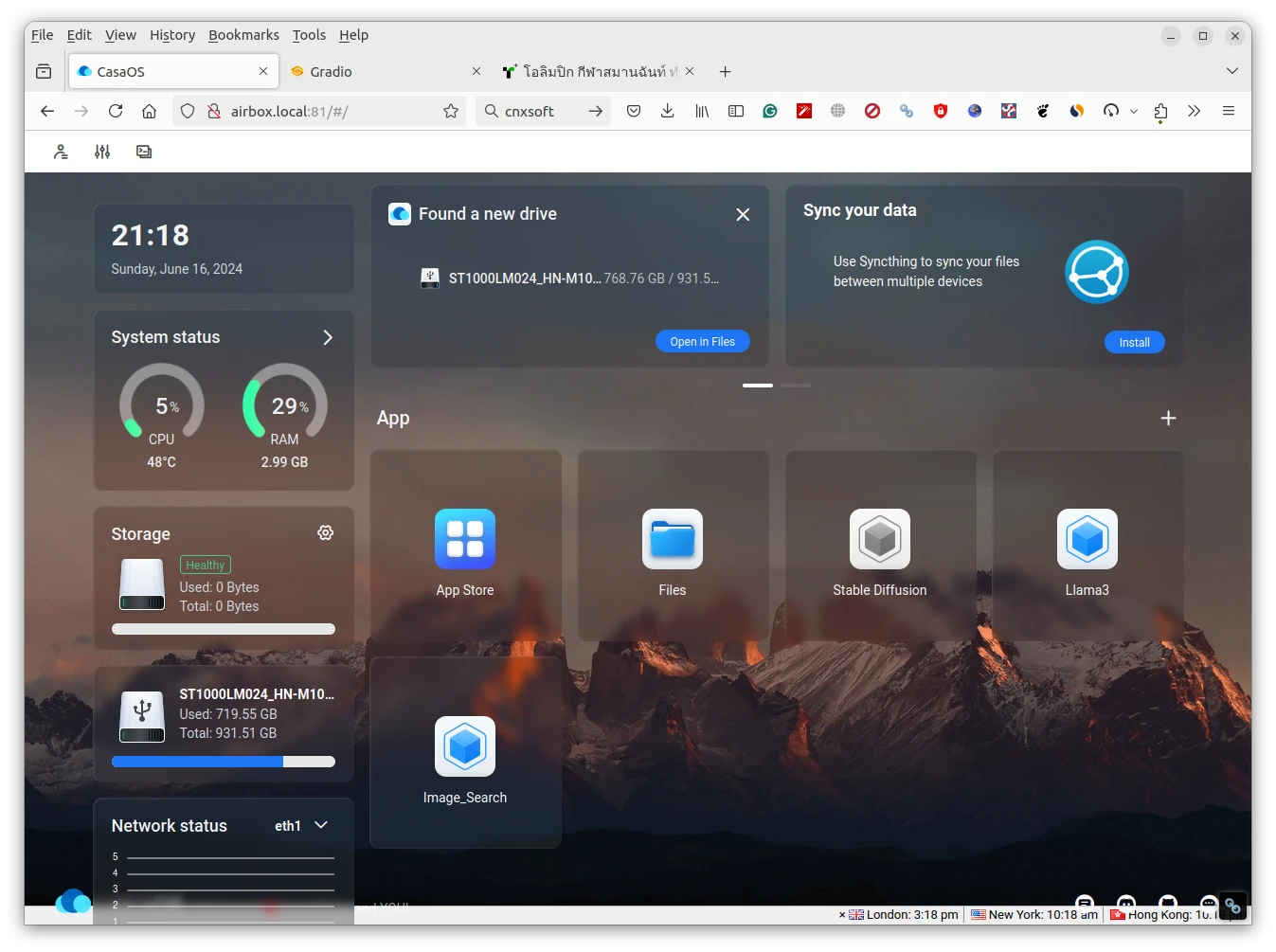Viewport: 1276px width, 952px height.
Task: Click the Healthy storage status badge
Action: point(206,565)
